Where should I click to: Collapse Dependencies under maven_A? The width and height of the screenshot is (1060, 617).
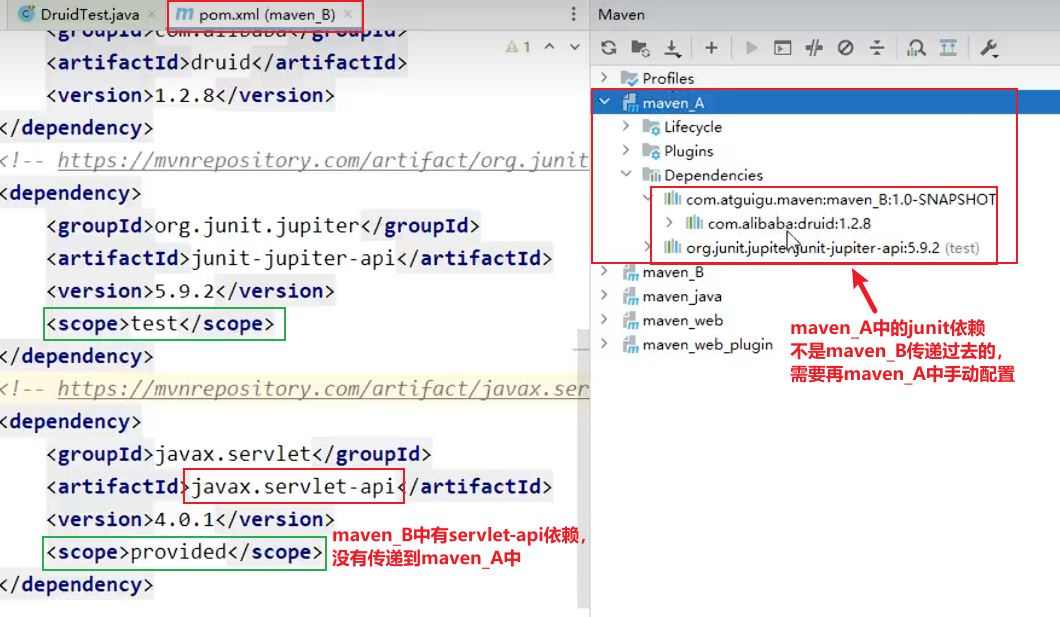(x=626, y=174)
